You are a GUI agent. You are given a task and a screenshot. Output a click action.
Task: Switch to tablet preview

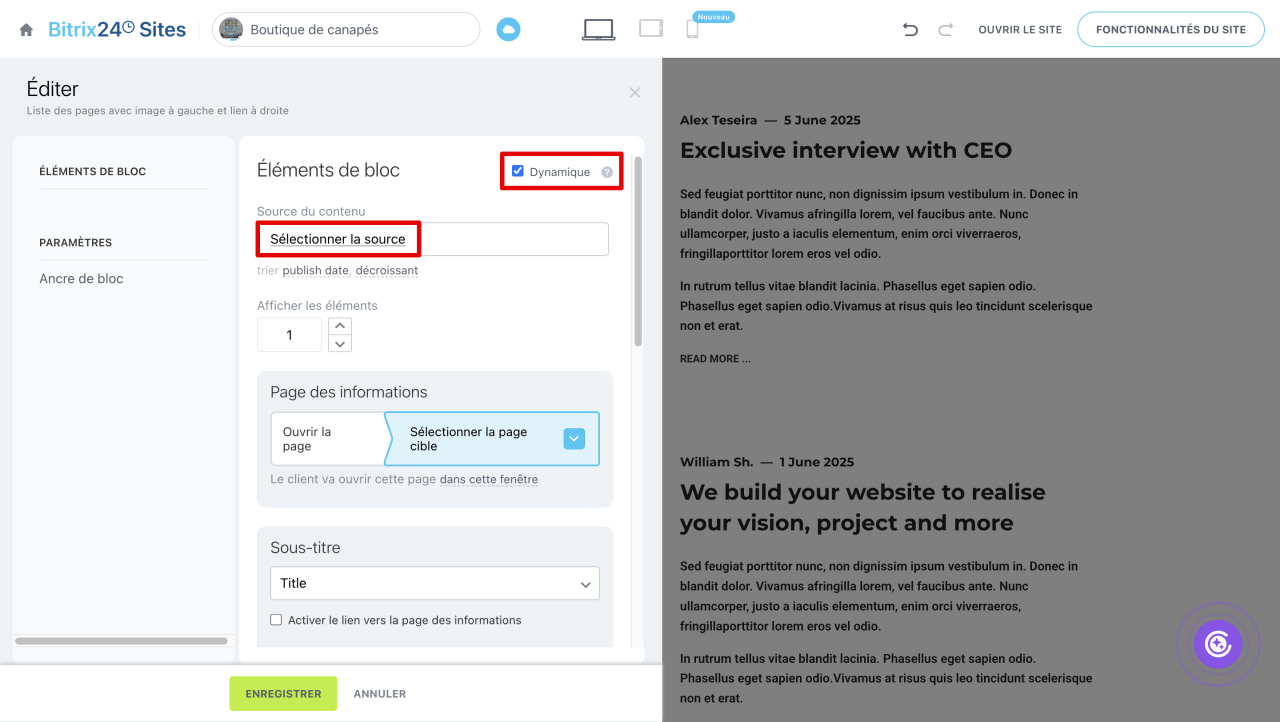(x=651, y=29)
